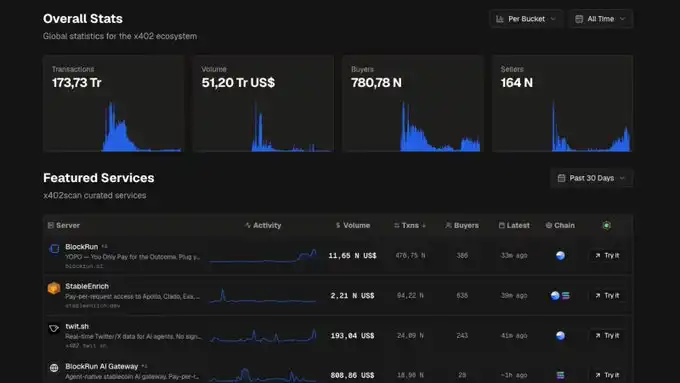
Task: Click the StableEnrich activity sparkline
Action: [x=263, y=296]
